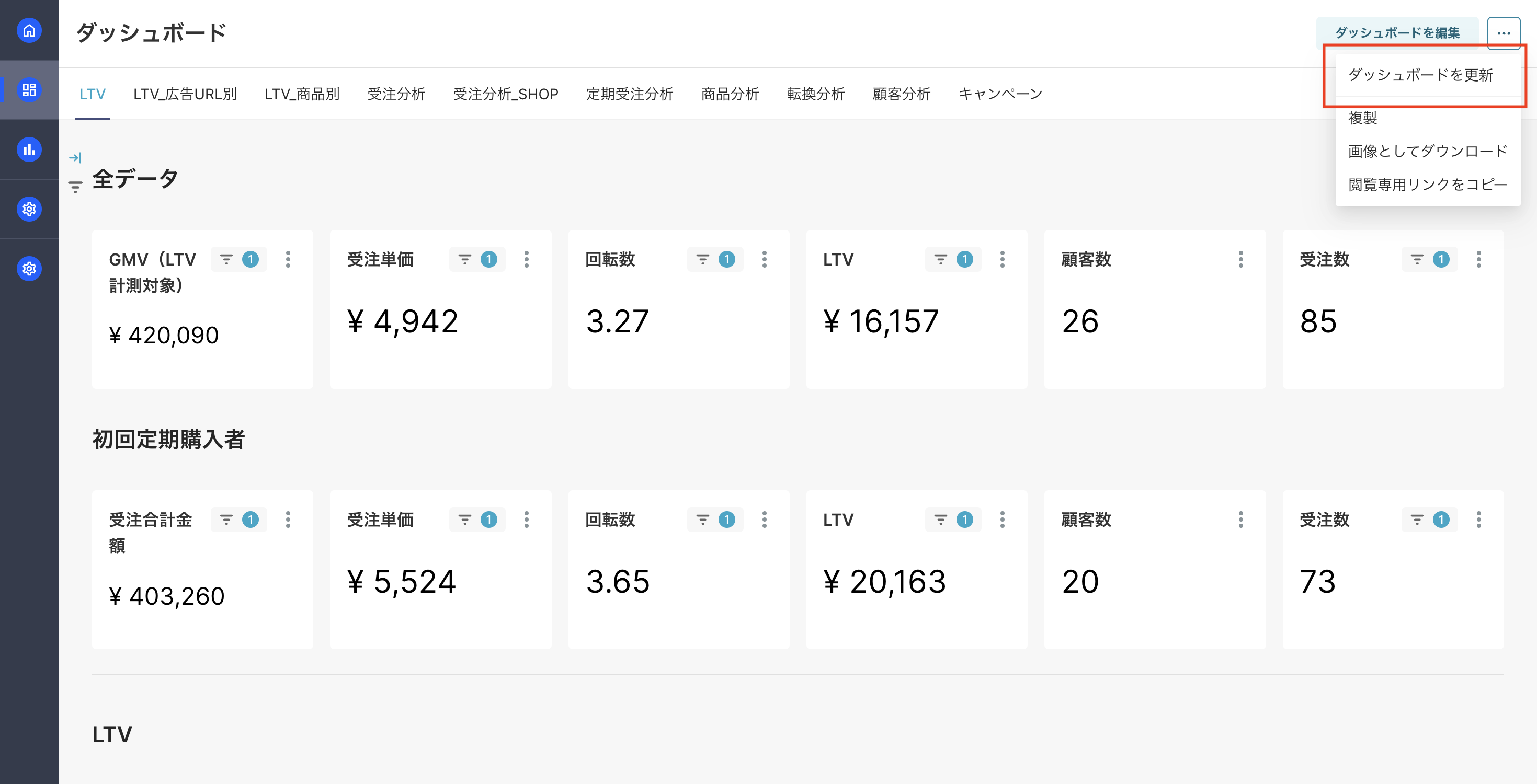Screen dimensions: 1537x784
Task: Switch to the 定期受注分析 tab
Action: [x=630, y=94]
